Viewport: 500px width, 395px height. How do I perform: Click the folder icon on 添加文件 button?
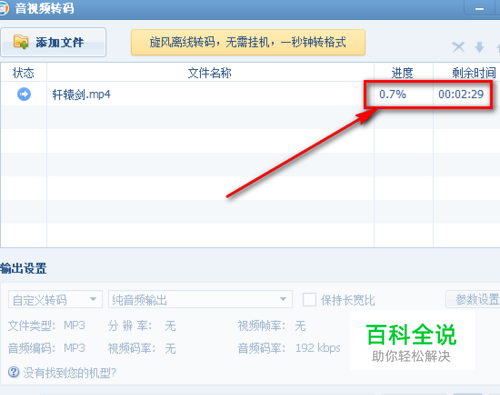tap(21, 42)
